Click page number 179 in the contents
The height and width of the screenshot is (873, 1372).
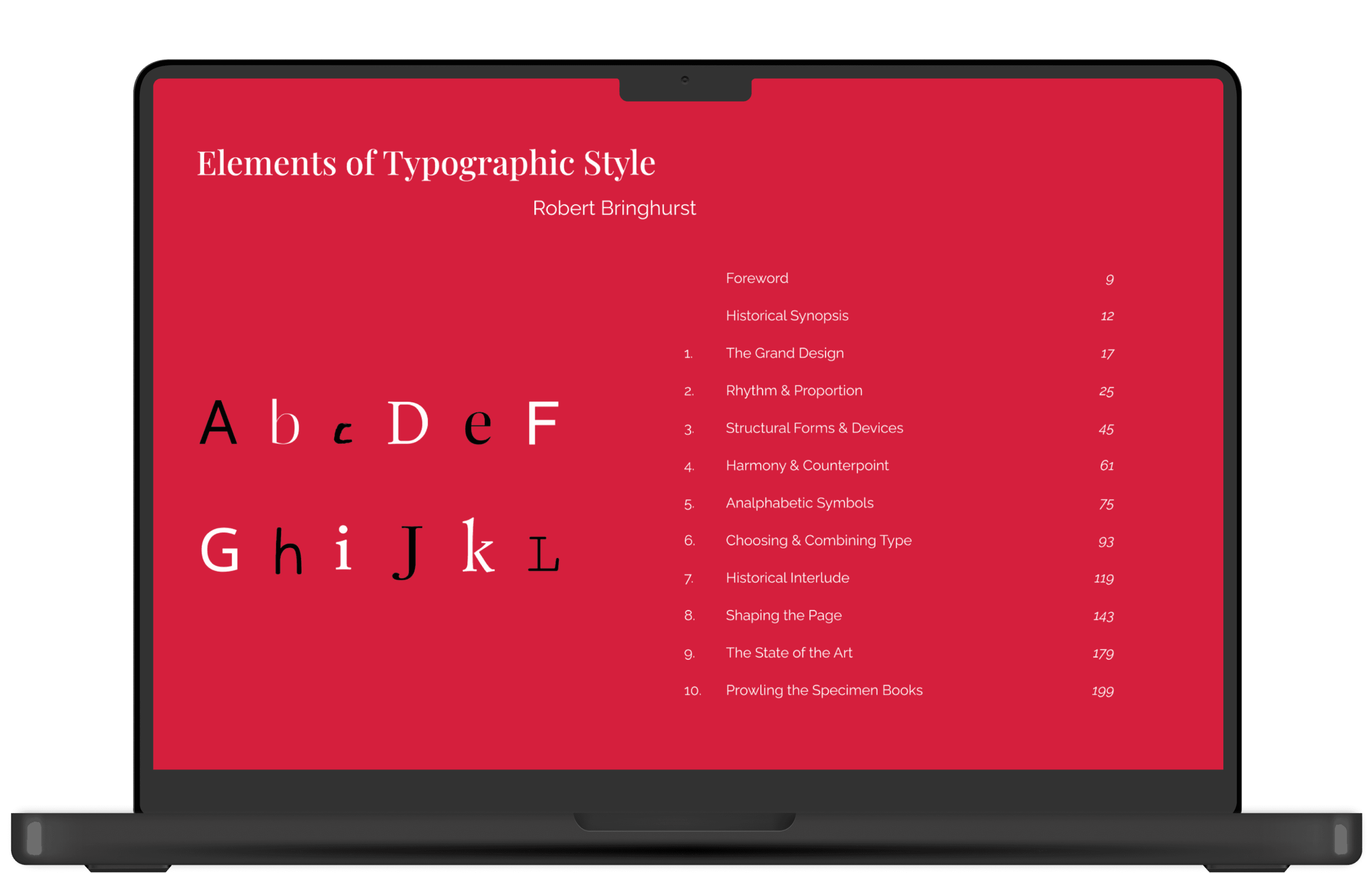[x=1103, y=654]
